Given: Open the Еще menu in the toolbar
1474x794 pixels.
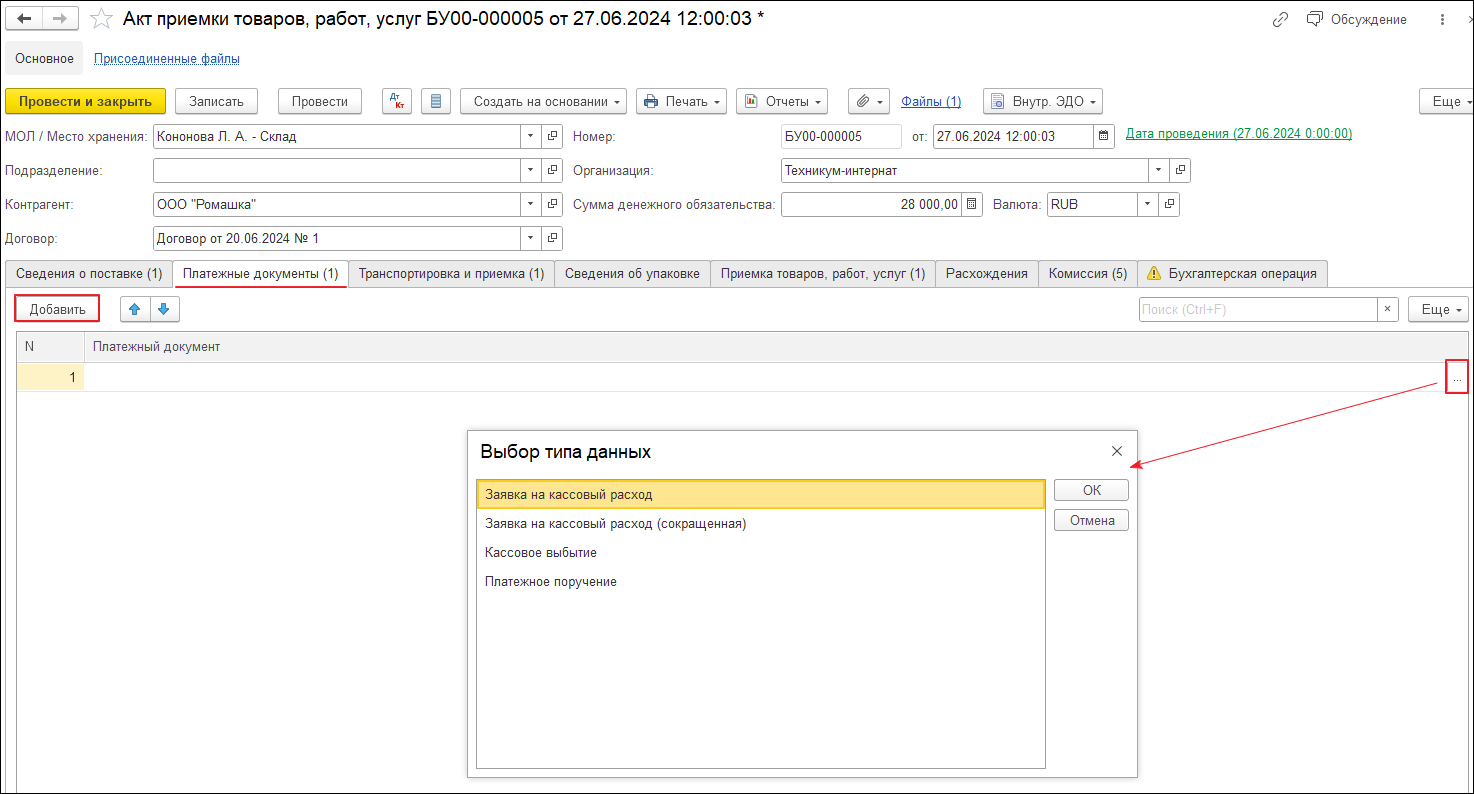Looking at the screenshot, I should tap(1446, 101).
